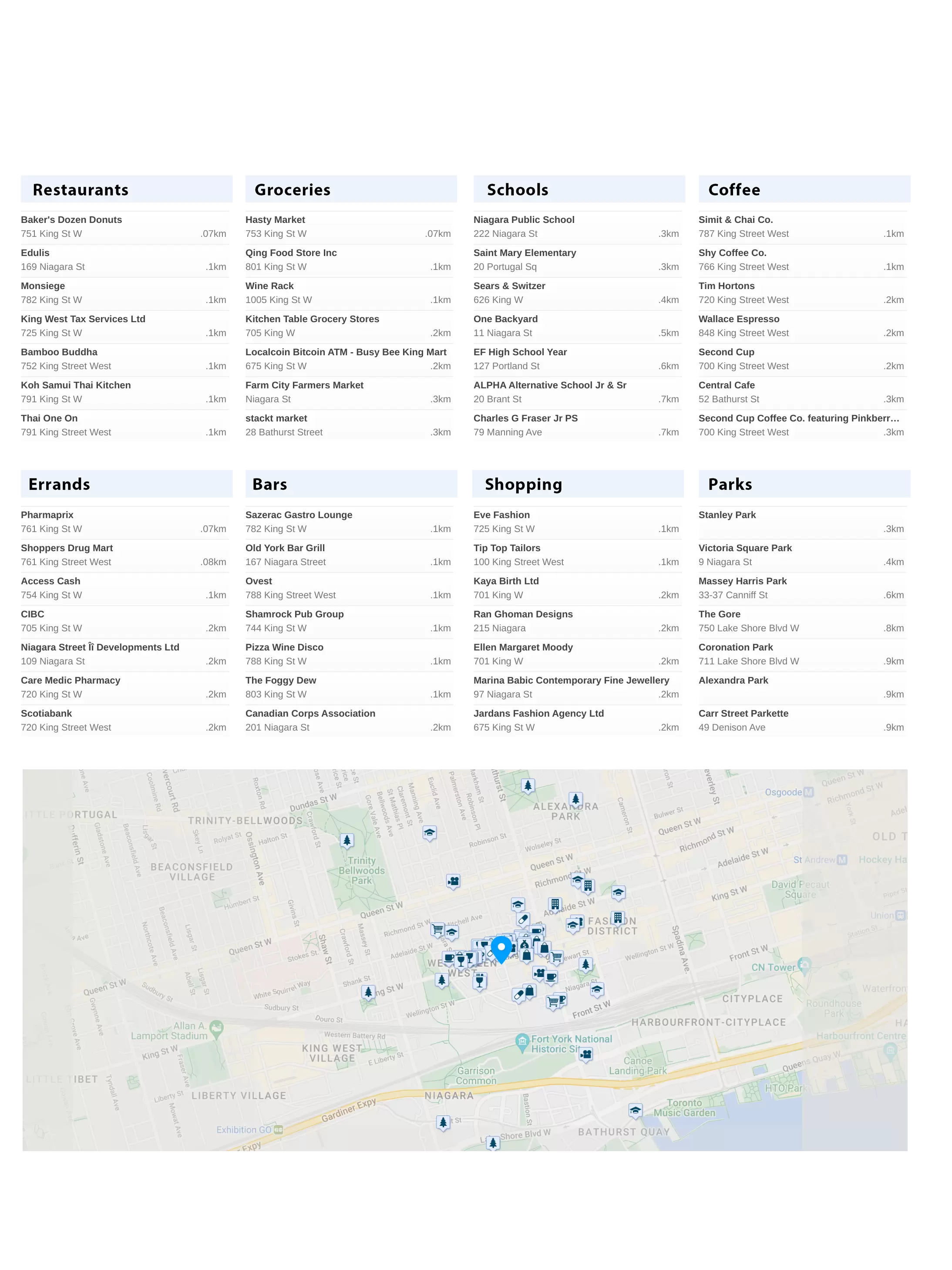This screenshot has height=1270, width=952.
Task: Select school cap marker near Robinson St
Action: click(430, 832)
